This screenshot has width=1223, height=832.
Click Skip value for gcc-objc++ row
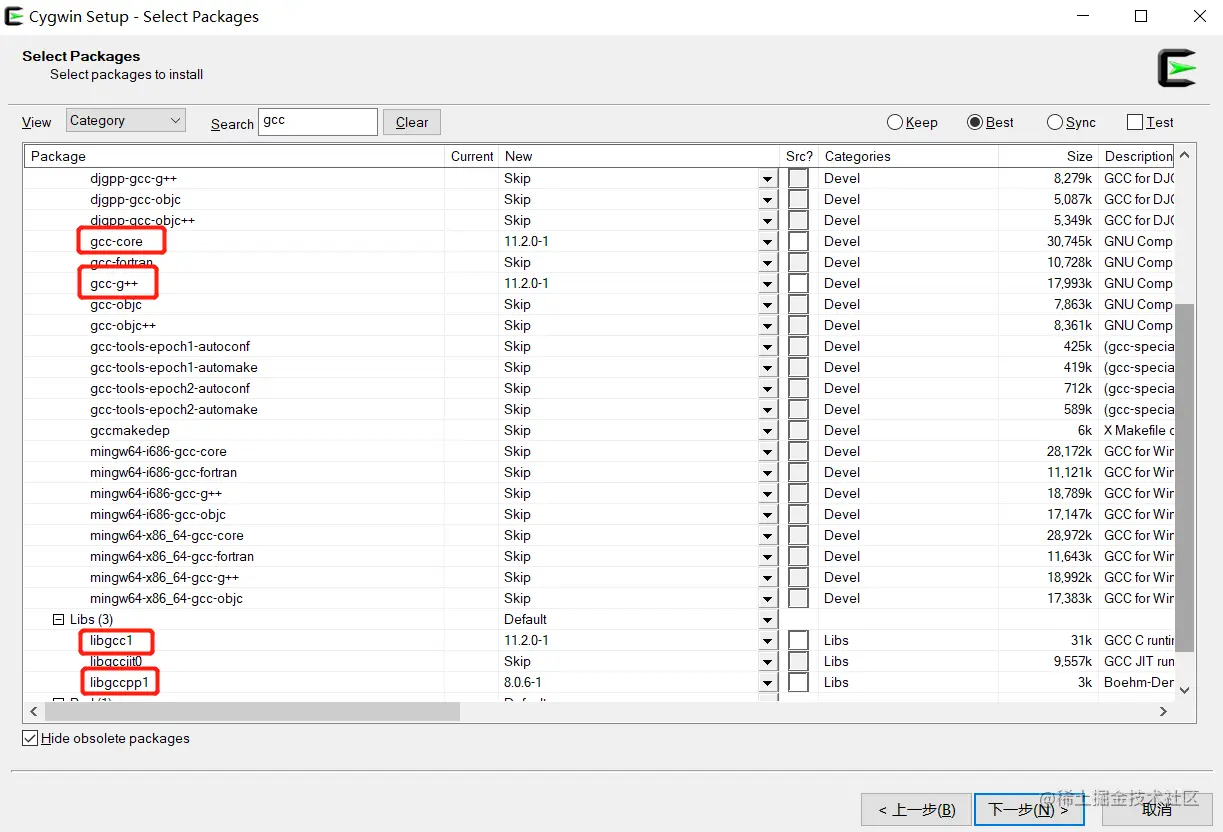click(517, 325)
